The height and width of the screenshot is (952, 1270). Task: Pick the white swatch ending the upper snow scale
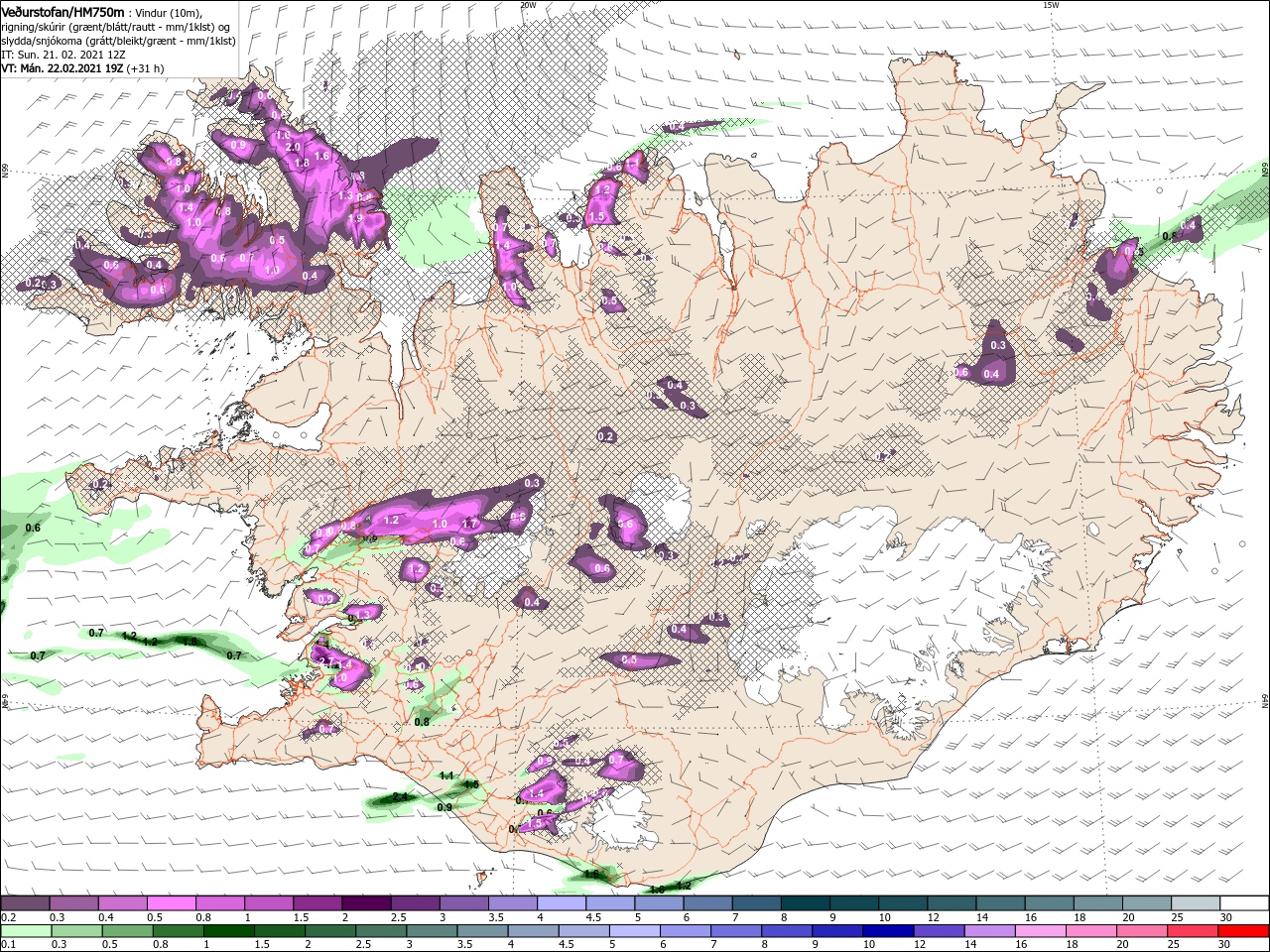(1244, 903)
